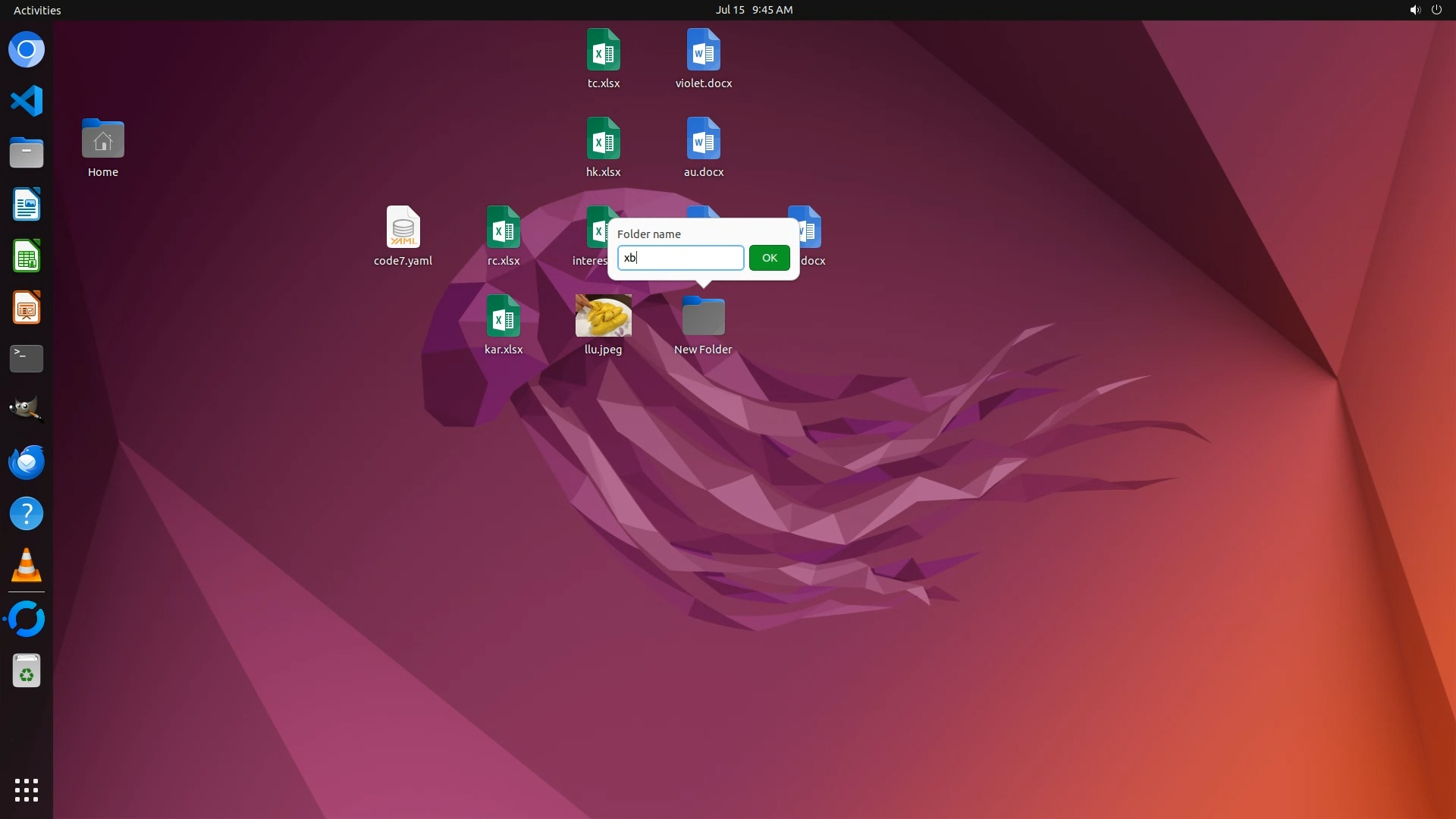This screenshot has height=819, width=1456.
Task: Select the llu.jpeg image thumbnail
Action: click(603, 315)
